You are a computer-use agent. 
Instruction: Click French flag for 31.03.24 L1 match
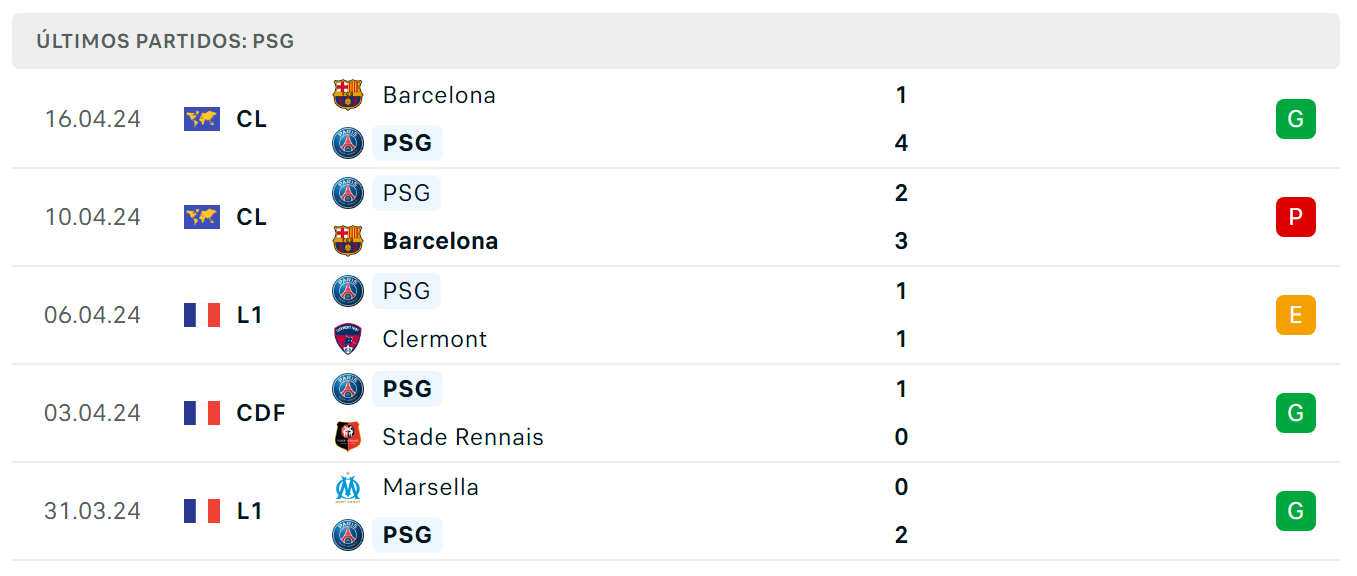(202, 511)
